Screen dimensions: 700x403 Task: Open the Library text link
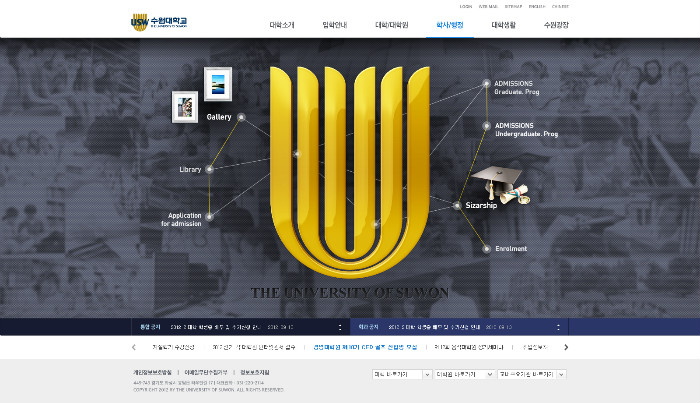(x=190, y=170)
